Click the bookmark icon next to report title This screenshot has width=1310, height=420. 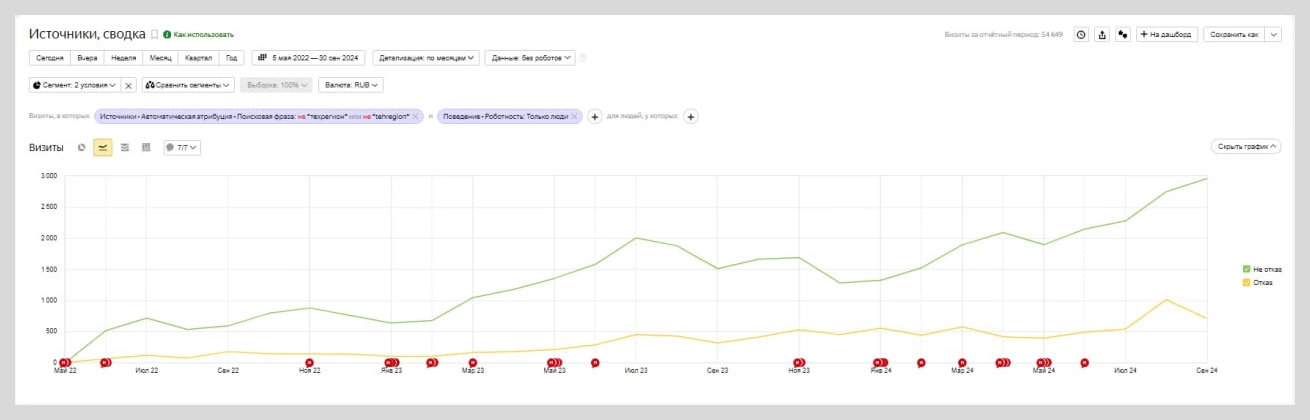[x=155, y=34]
